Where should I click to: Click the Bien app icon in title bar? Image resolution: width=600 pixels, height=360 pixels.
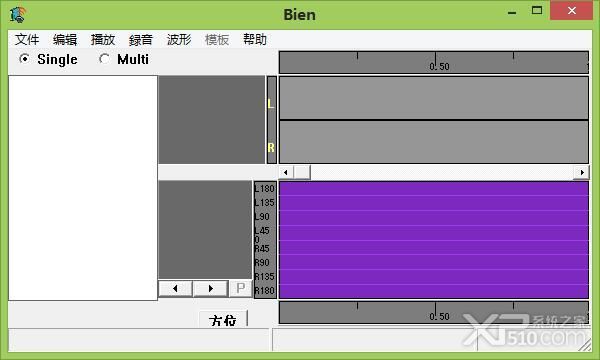[x=18, y=15]
